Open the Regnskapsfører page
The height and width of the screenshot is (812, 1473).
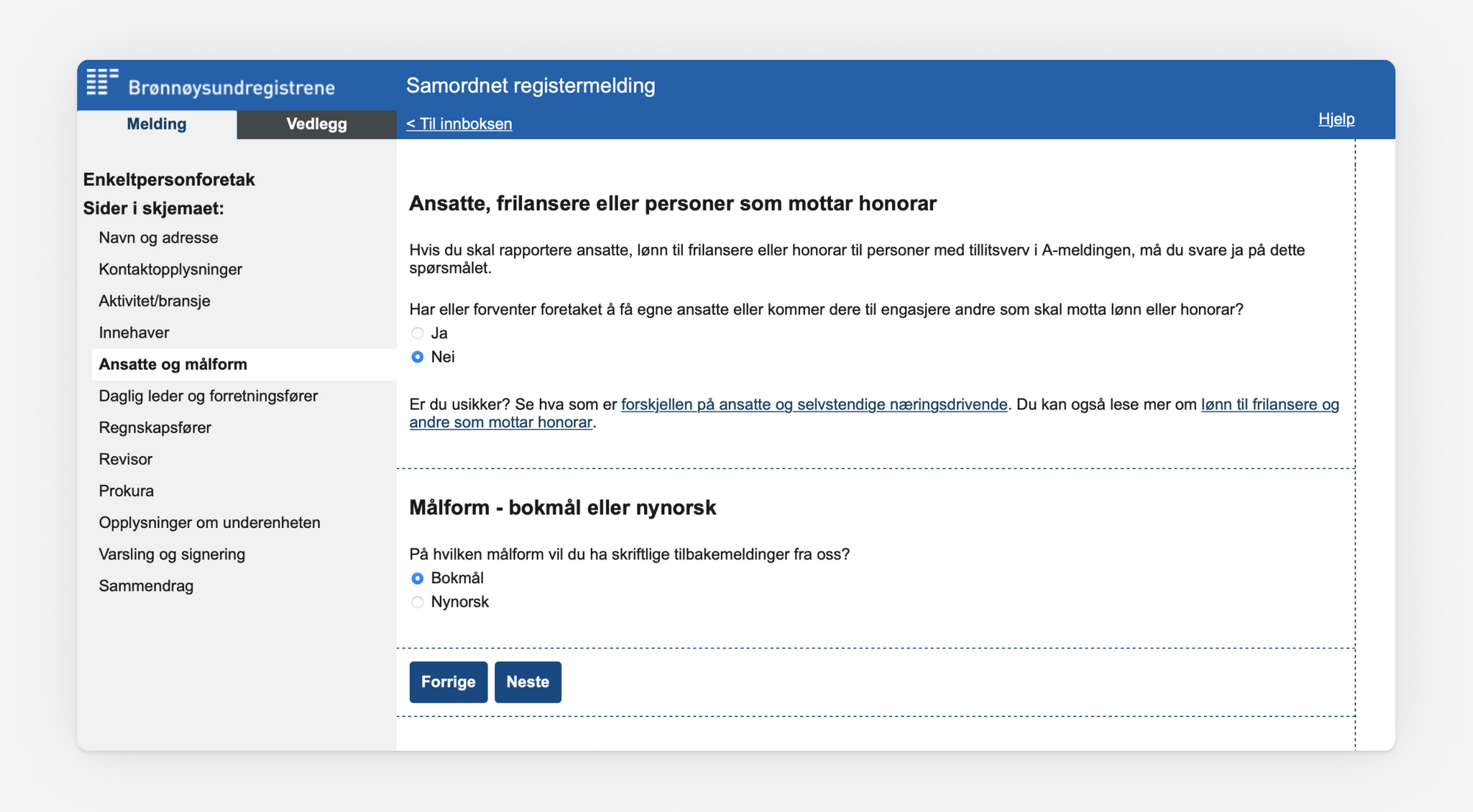pyautogui.click(x=155, y=427)
